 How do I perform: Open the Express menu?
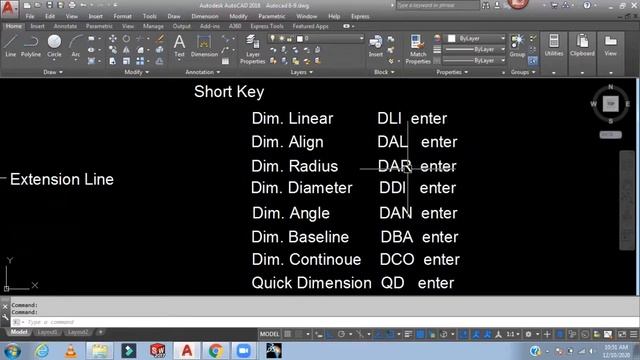click(360, 16)
